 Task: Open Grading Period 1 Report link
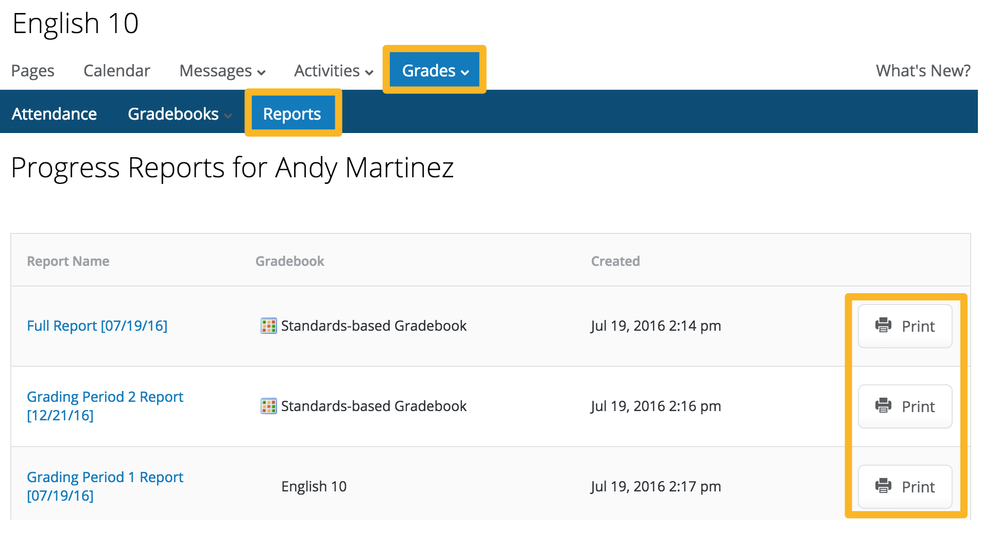tap(105, 486)
